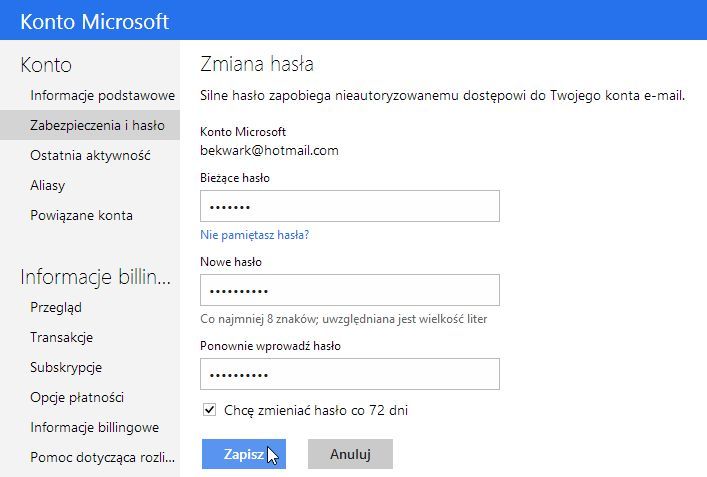
Task: Open Informacje podstawowe in sidebar
Action: pyautogui.click(x=102, y=95)
